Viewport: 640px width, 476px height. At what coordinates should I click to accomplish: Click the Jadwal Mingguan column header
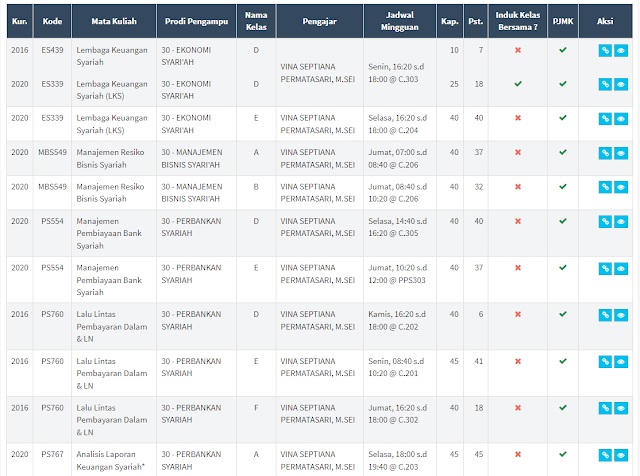[400, 21]
